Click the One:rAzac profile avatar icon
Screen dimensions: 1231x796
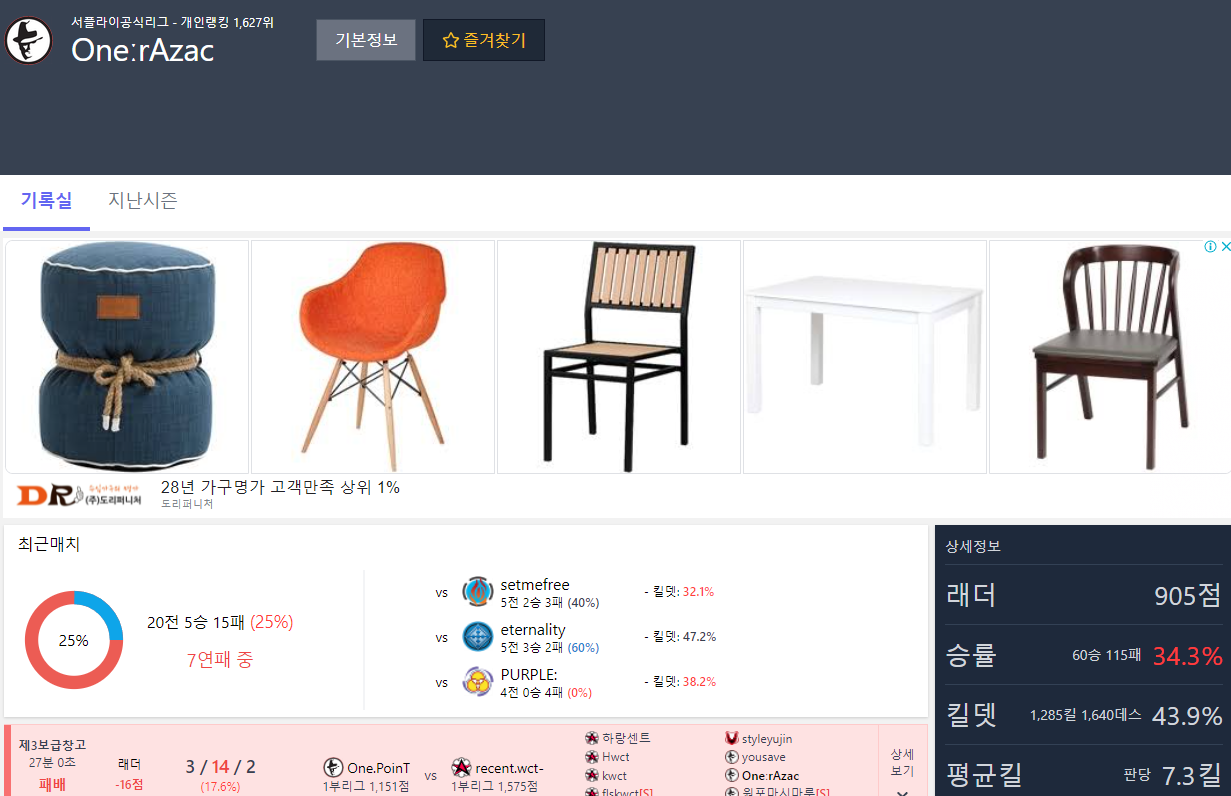pyautogui.click(x=28, y=41)
